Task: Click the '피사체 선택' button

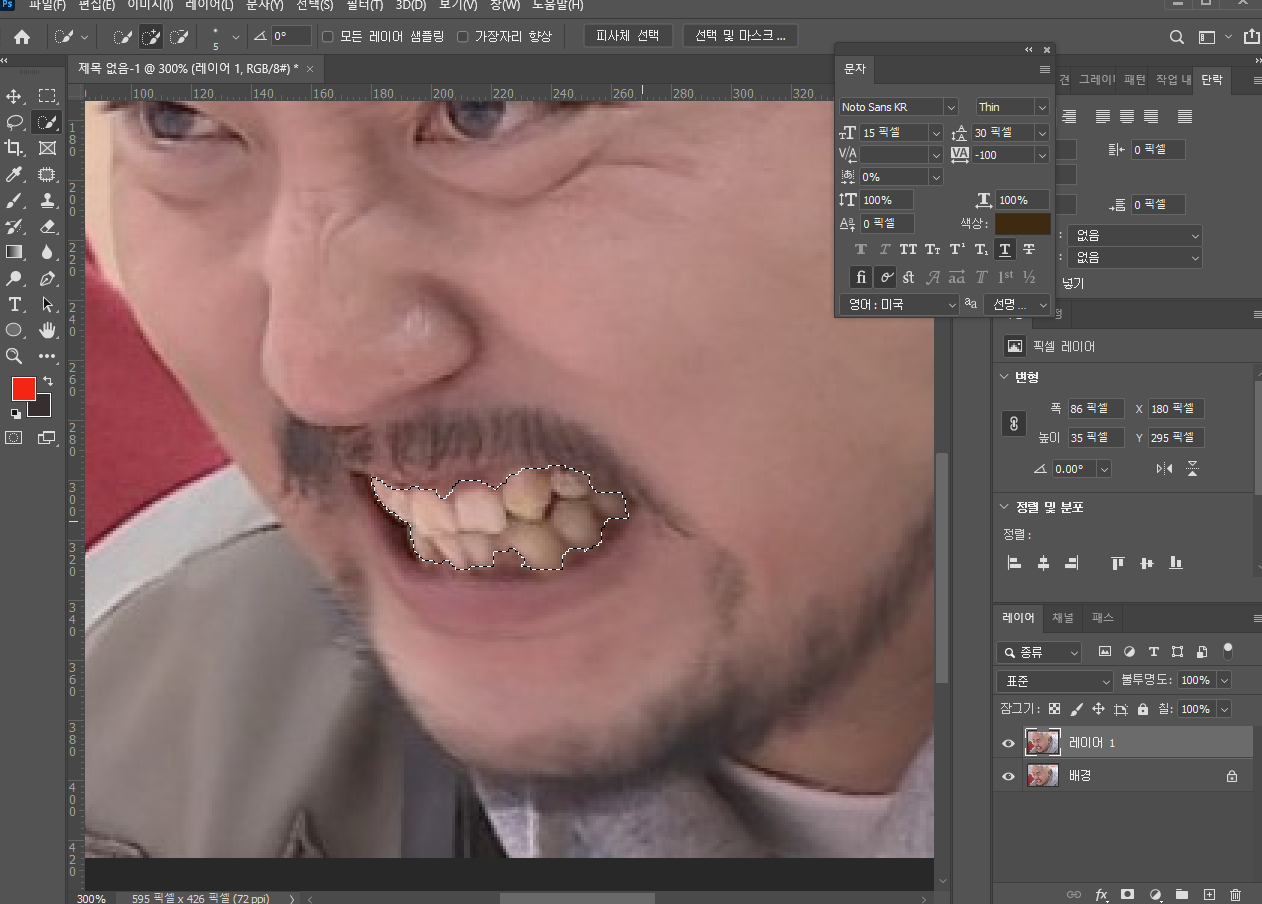Action: [628, 36]
